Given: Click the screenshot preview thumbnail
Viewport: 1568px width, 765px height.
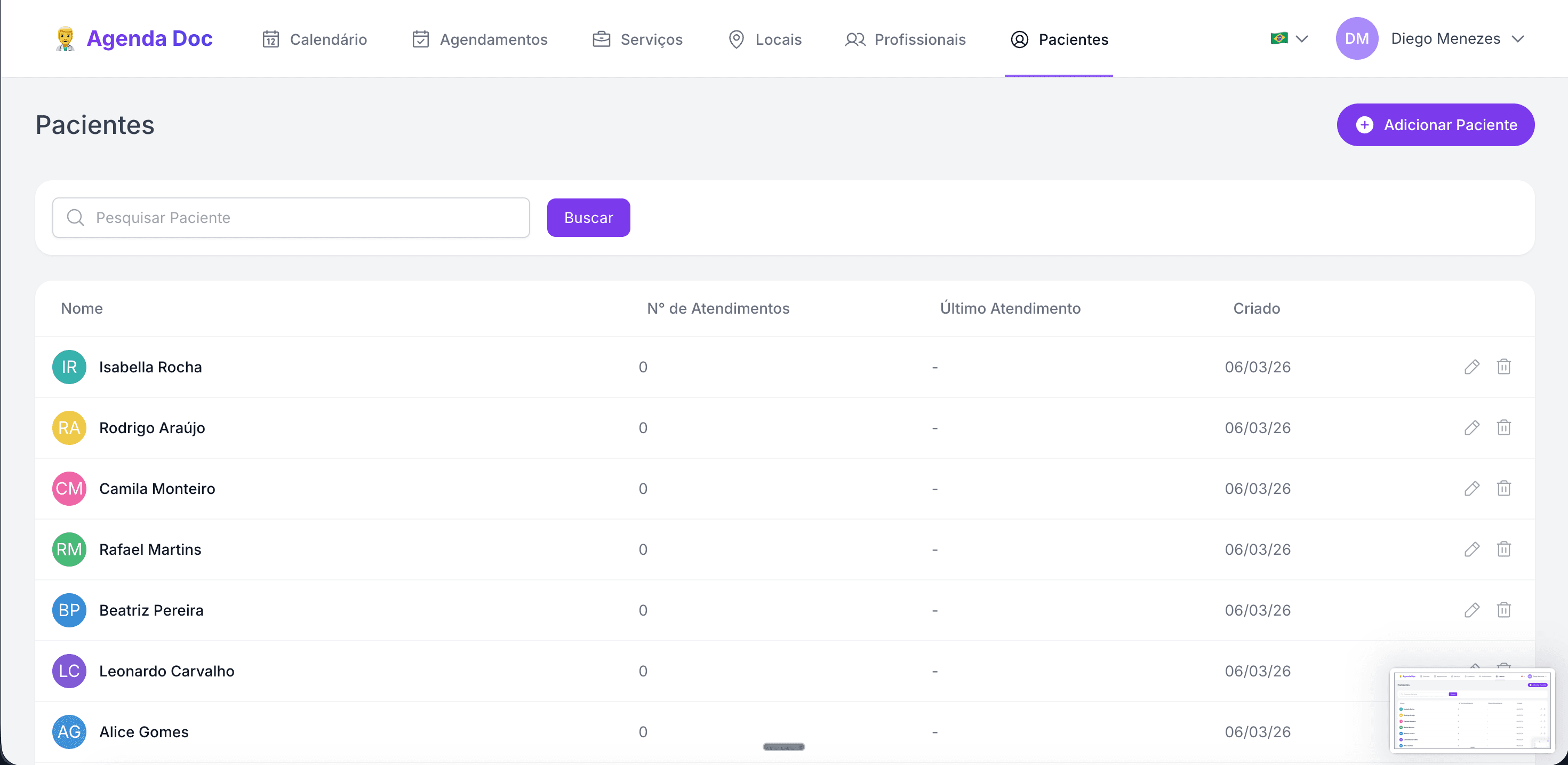Looking at the screenshot, I should [x=1471, y=710].
